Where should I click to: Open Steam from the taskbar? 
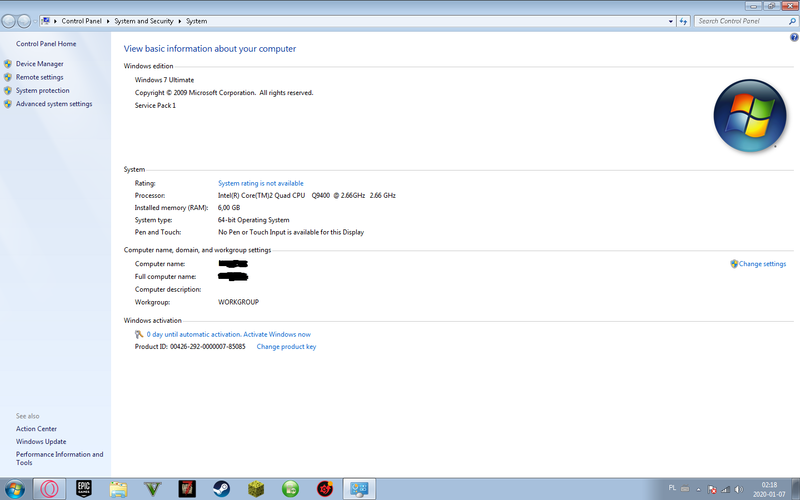[221, 489]
